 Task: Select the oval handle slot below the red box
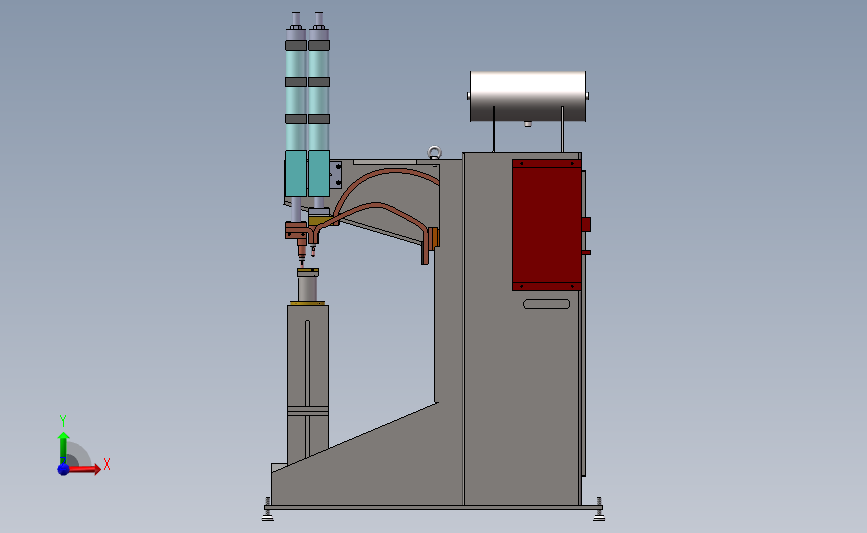pyautogui.click(x=546, y=304)
